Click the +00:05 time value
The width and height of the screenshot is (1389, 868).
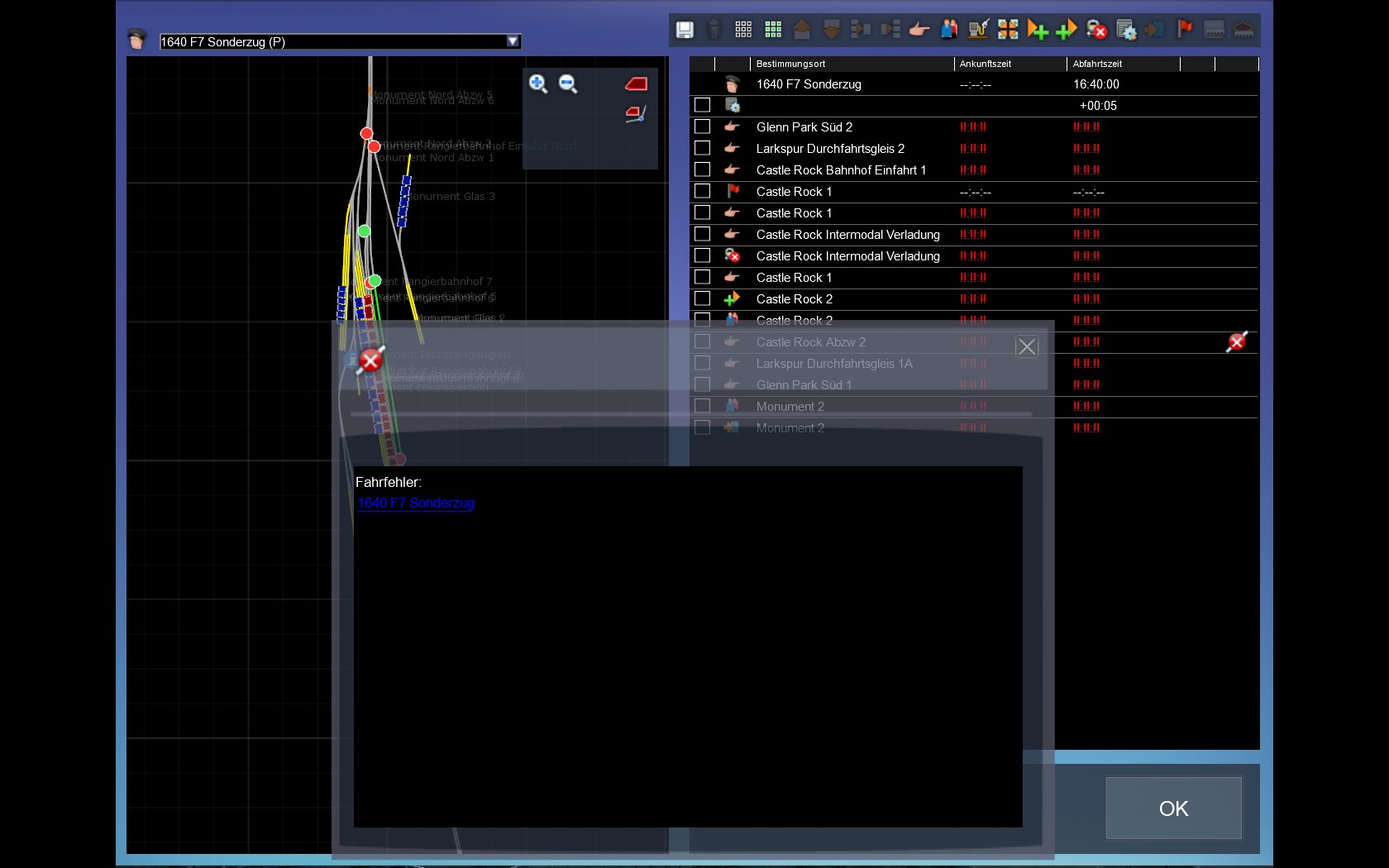(x=1098, y=106)
